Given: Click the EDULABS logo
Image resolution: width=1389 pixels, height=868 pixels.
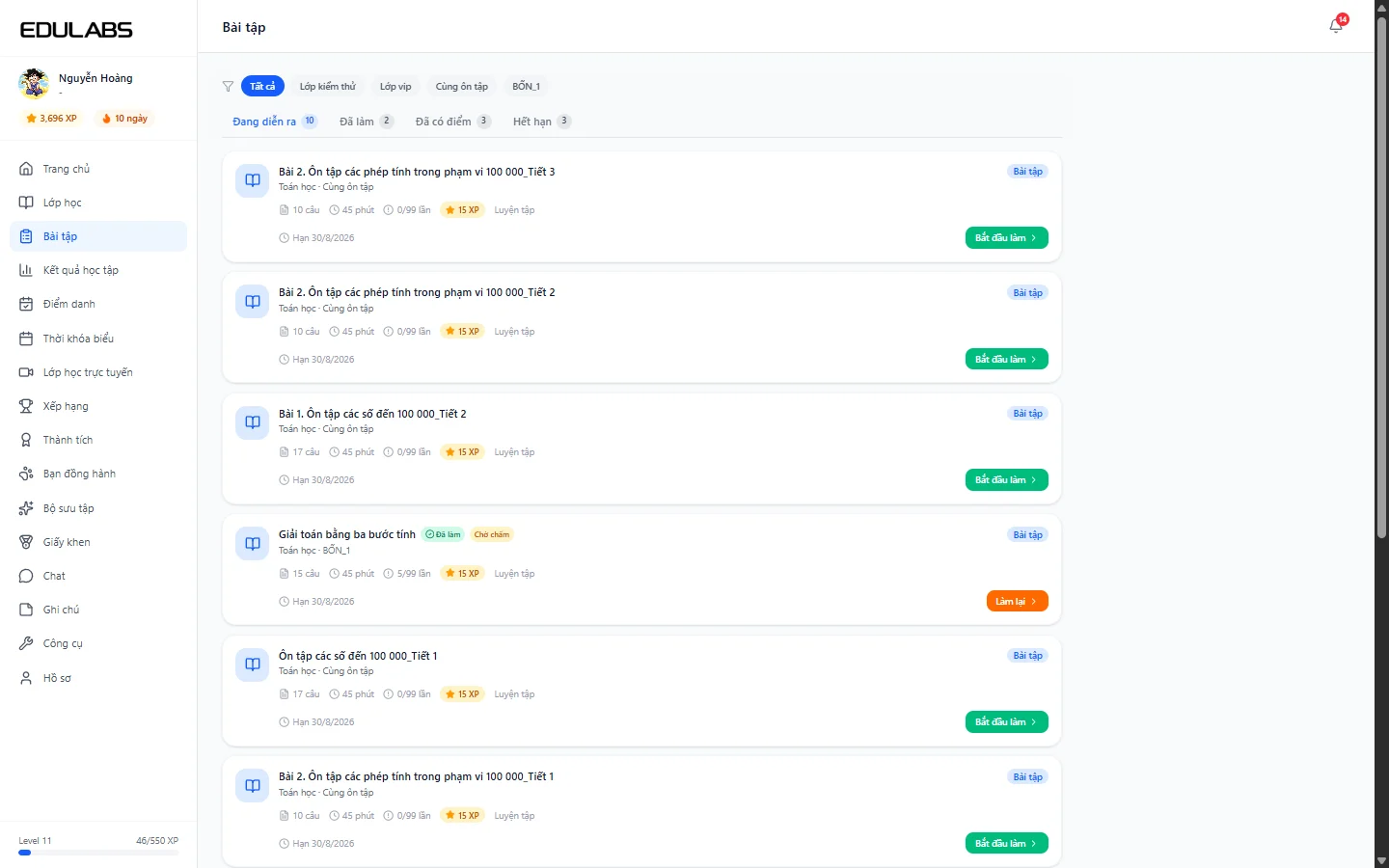Looking at the screenshot, I should pos(76,30).
